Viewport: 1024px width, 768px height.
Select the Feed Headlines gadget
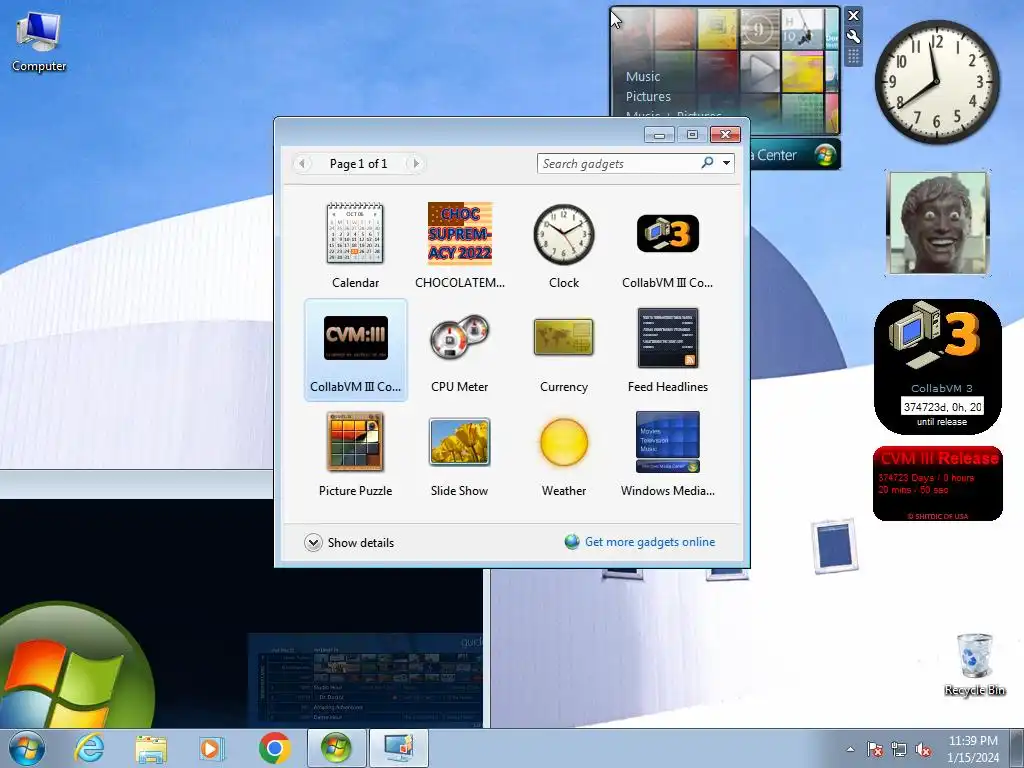(667, 350)
